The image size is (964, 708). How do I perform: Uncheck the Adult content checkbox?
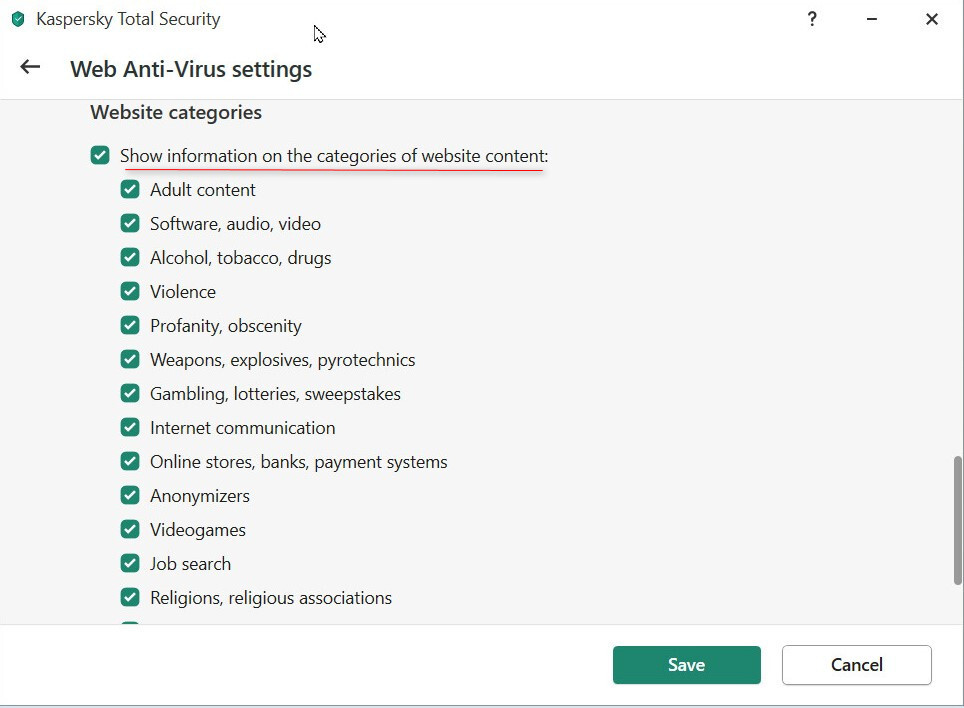point(130,190)
